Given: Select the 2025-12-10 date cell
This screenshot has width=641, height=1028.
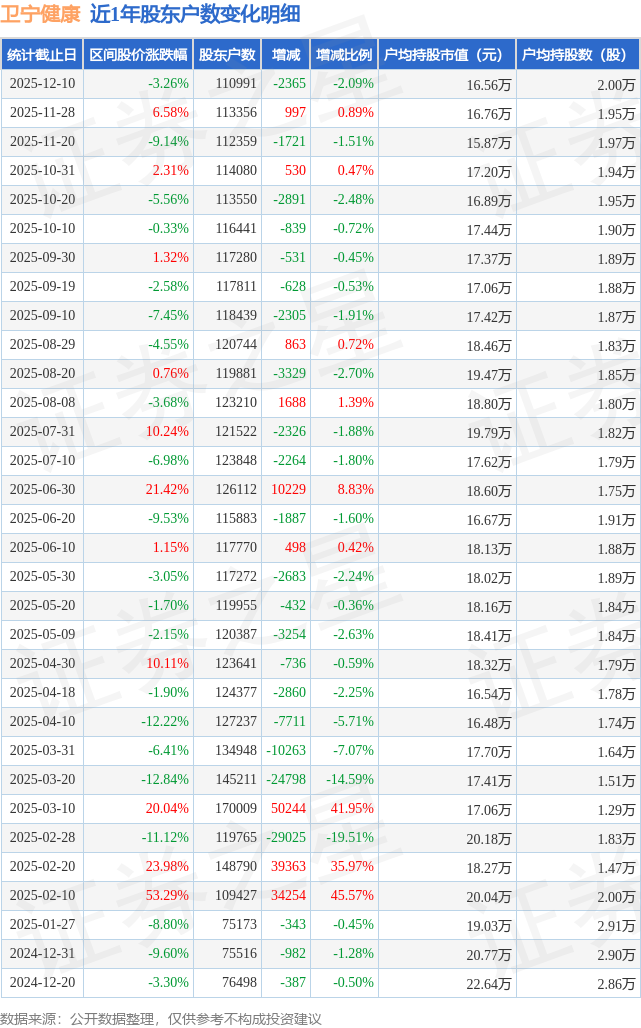Looking at the screenshot, I should click(42, 84).
